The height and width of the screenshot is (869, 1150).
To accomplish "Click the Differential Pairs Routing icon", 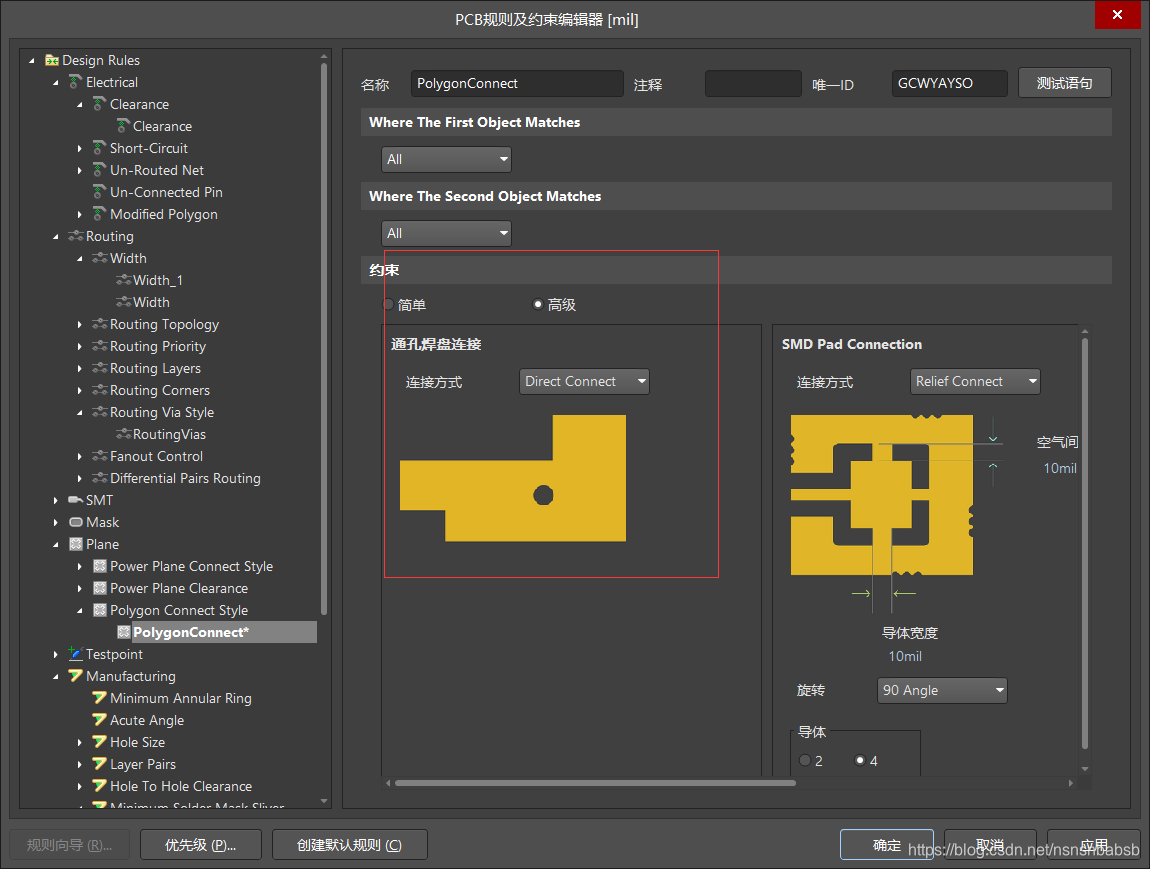I will click(100, 478).
